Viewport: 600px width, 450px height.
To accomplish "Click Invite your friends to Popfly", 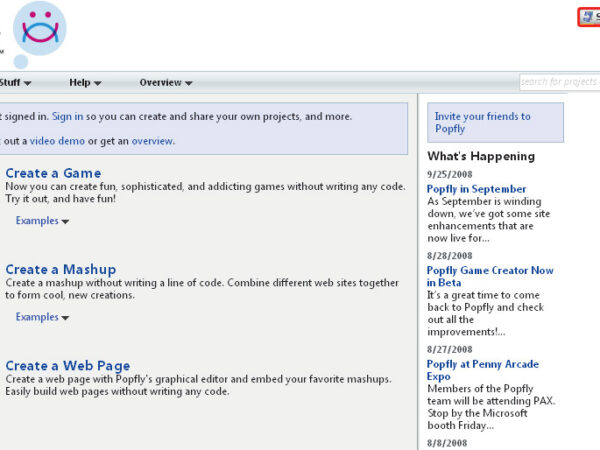I will [x=482, y=122].
